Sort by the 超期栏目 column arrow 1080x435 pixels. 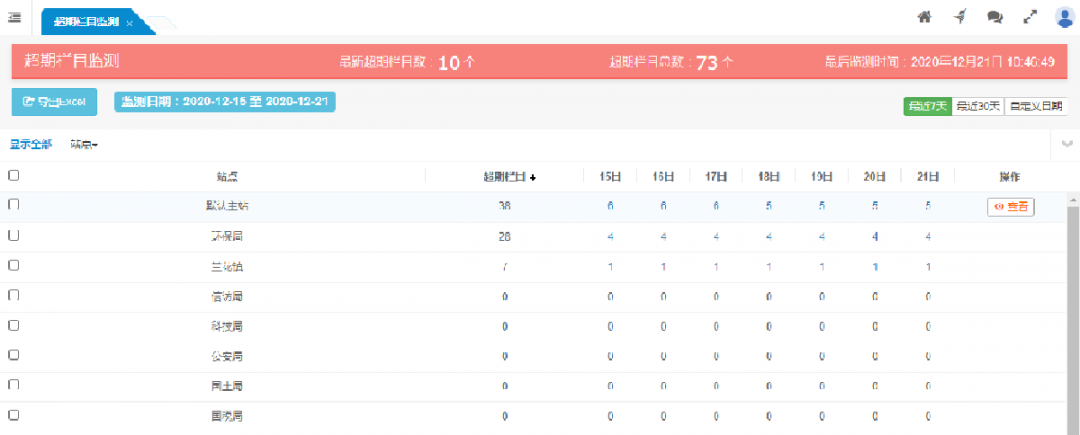tap(533, 177)
